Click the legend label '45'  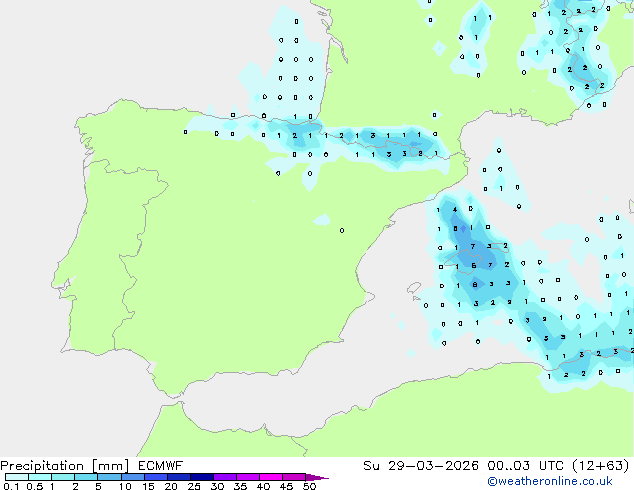[x=286, y=486]
